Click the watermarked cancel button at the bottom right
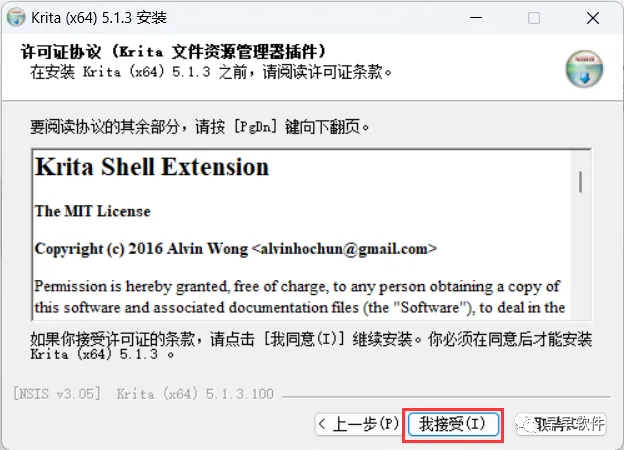The height and width of the screenshot is (450, 624). point(561,424)
